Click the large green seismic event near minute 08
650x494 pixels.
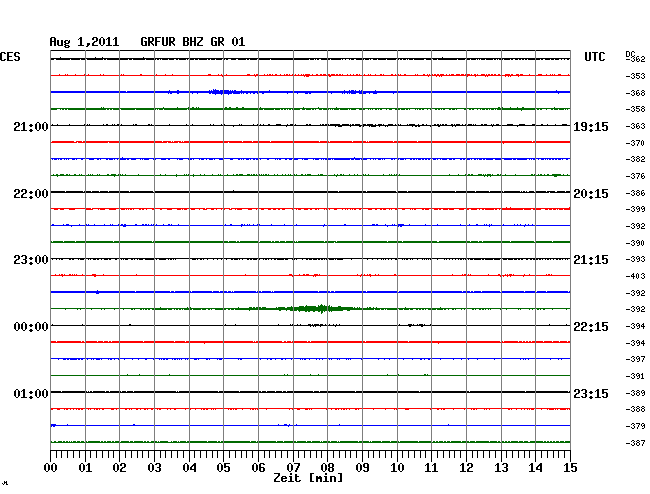[x=321, y=309]
